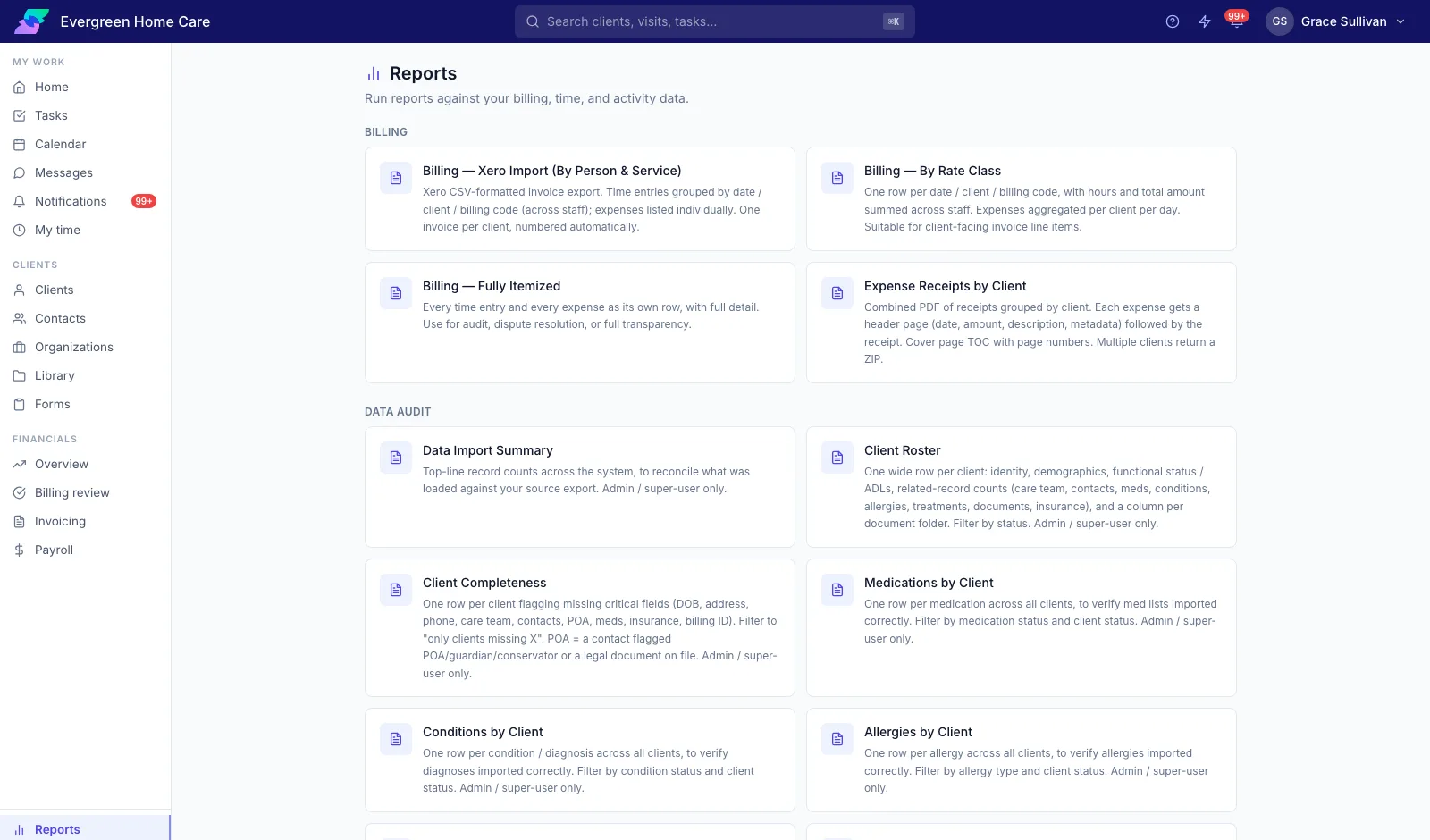Open the help question-mark icon
Viewport: 1430px width, 840px height.
click(x=1173, y=21)
